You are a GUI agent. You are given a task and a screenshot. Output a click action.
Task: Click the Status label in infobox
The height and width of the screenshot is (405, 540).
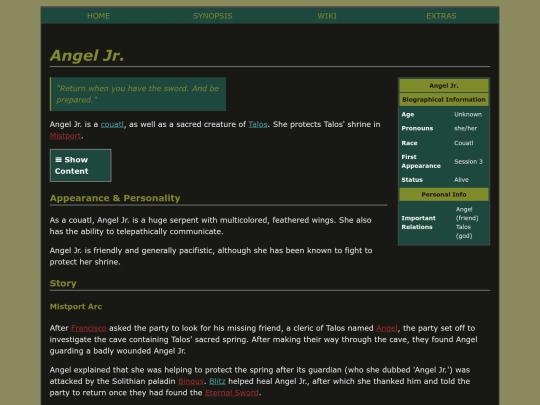point(412,180)
